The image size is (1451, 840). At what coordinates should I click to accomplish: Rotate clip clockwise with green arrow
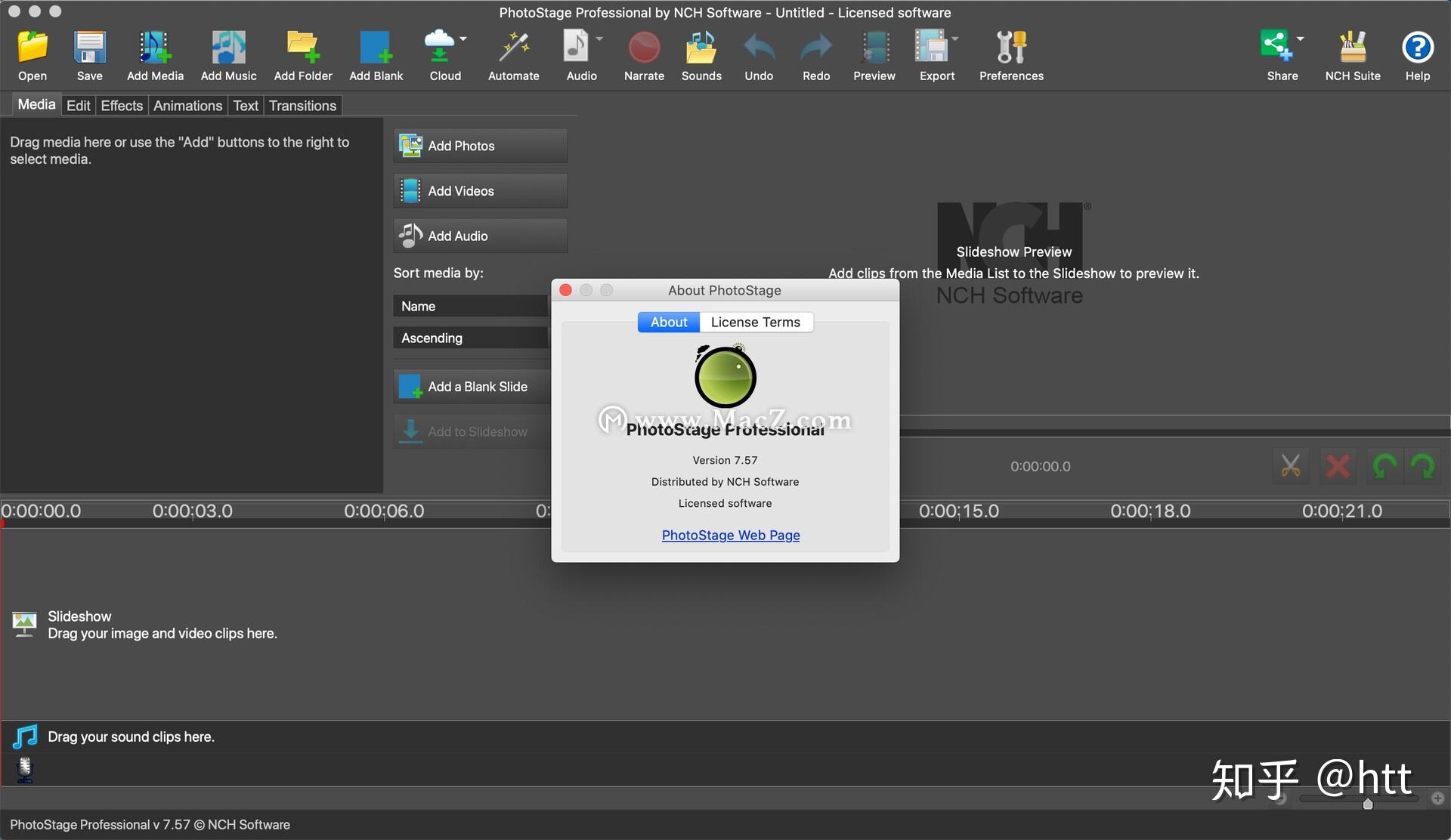(1422, 466)
